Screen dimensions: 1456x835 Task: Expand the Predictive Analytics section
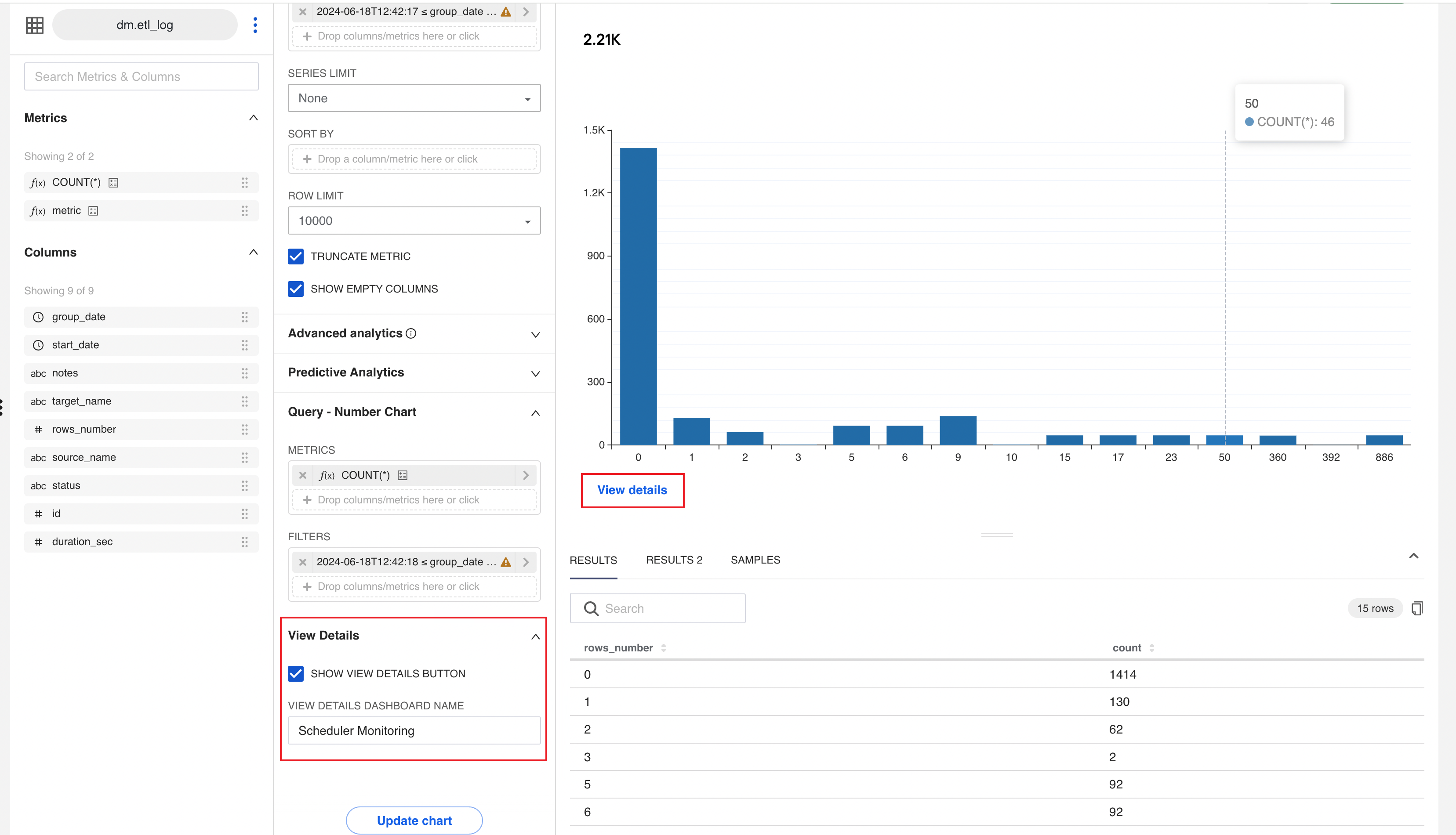[x=414, y=373]
